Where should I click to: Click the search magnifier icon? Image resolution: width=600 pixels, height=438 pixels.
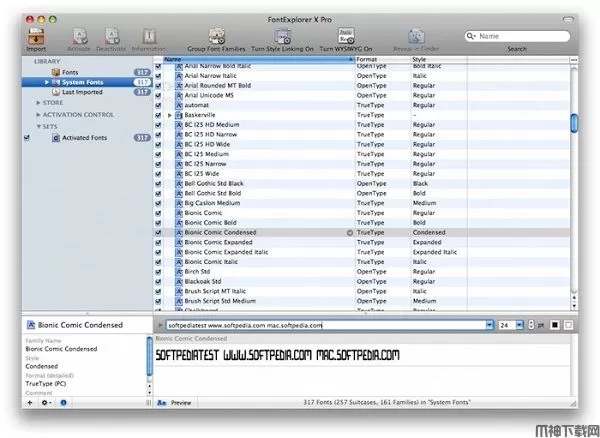(x=470, y=36)
